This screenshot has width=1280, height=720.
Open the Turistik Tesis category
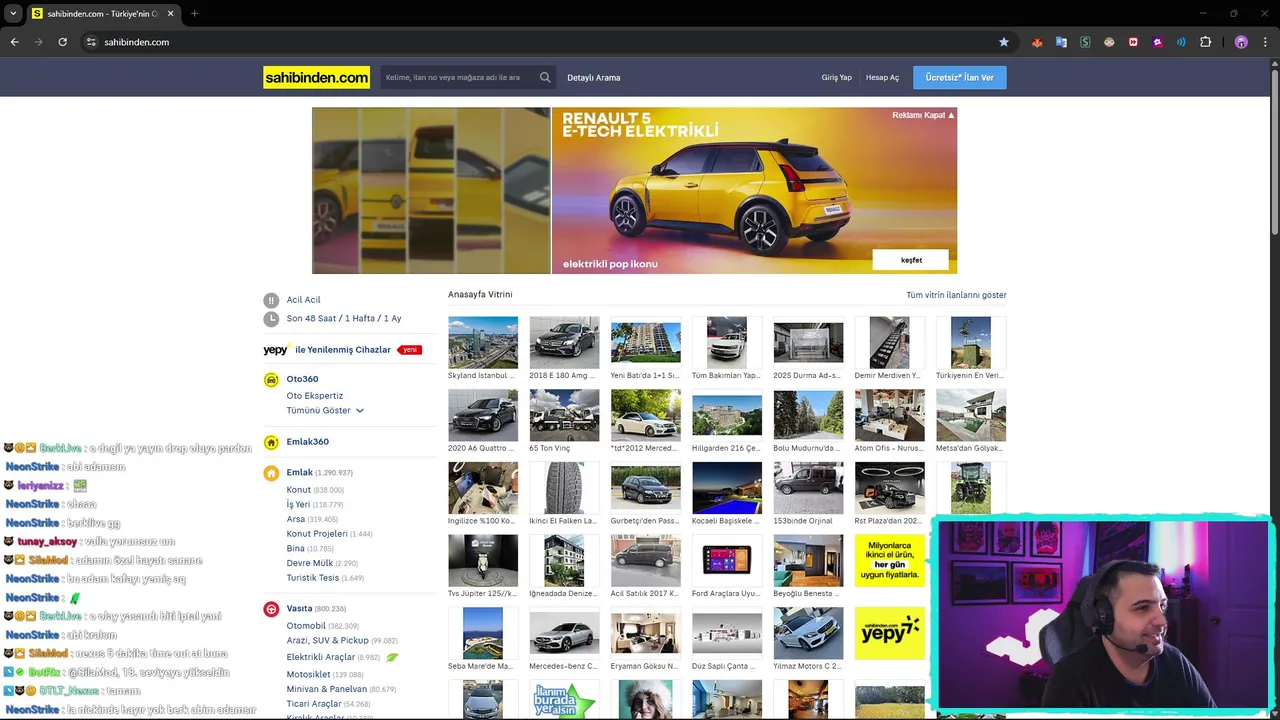point(313,578)
